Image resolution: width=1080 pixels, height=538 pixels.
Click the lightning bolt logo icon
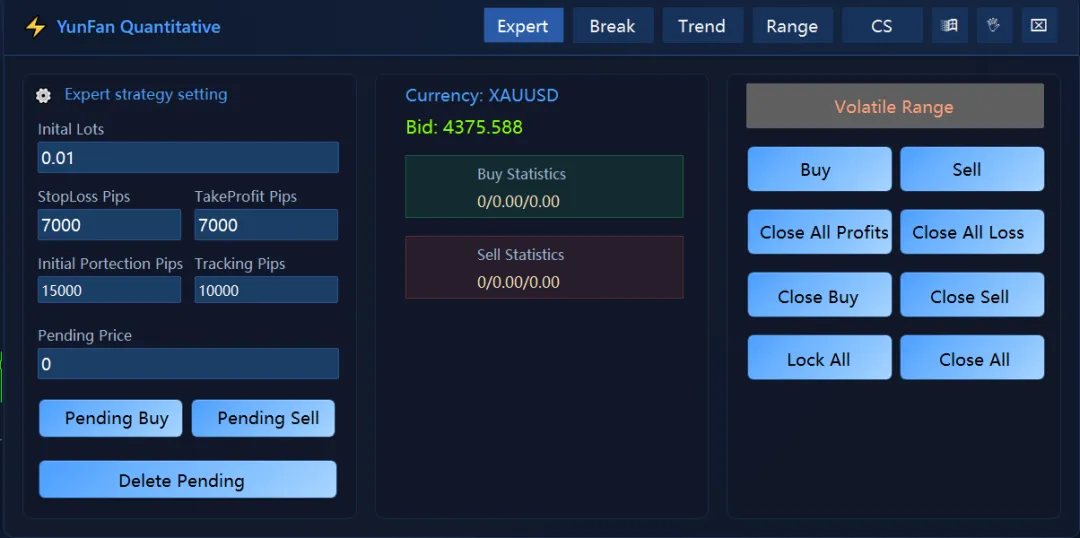click(34, 27)
